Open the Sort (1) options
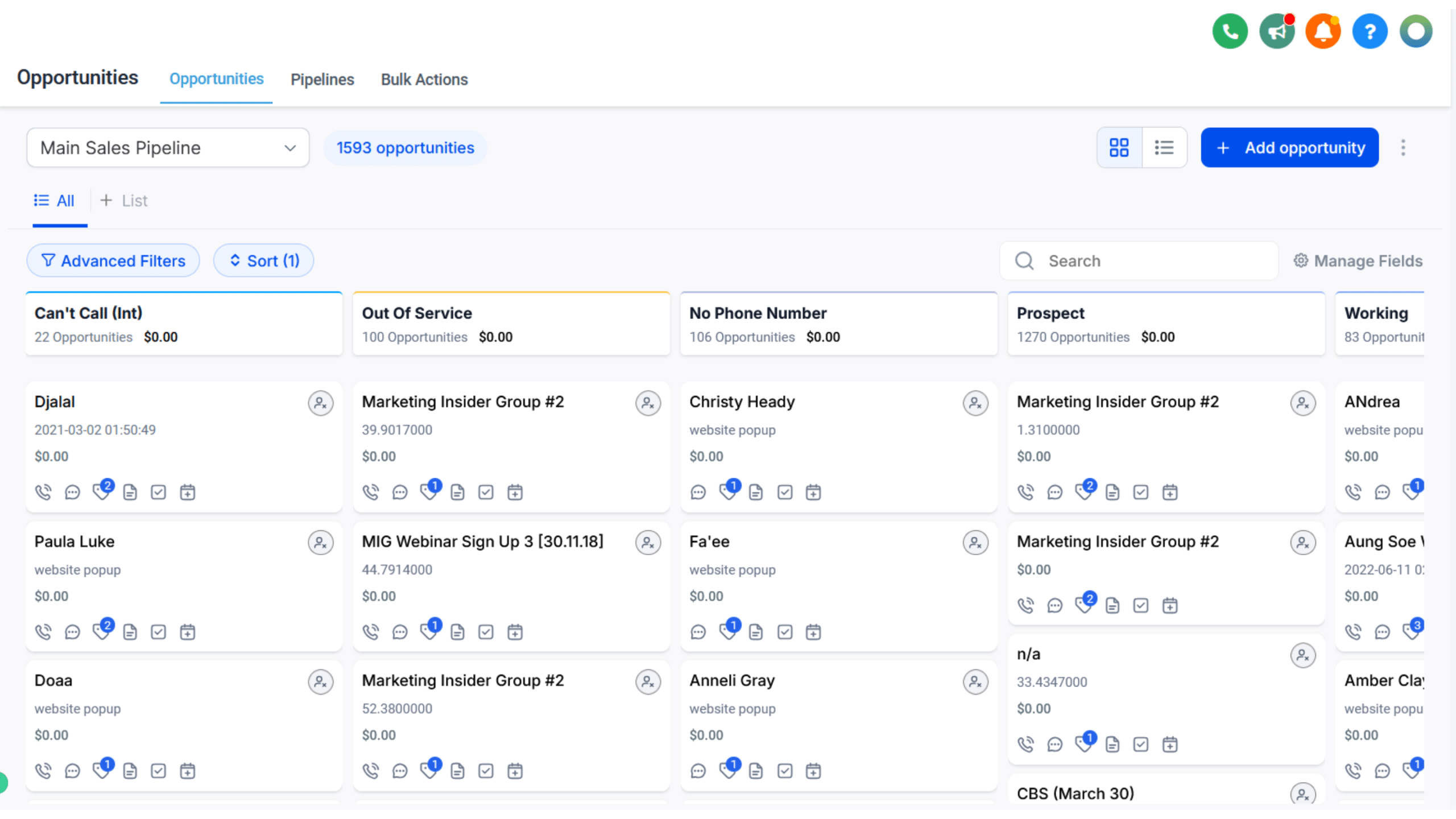The height and width of the screenshot is (819, 1456). (x=263, y=261)
